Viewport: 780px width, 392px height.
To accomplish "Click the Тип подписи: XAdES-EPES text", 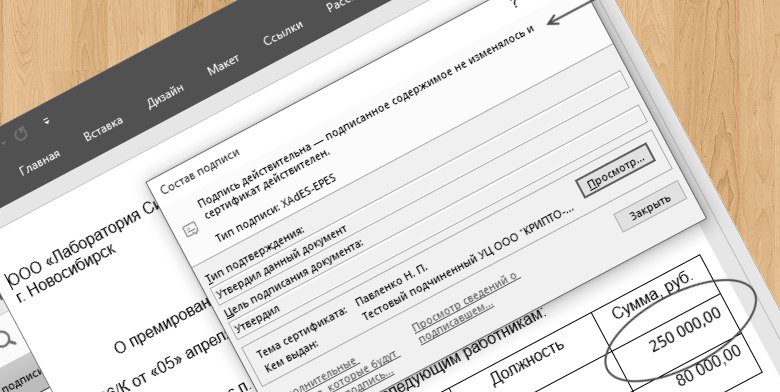I will 276,209.
